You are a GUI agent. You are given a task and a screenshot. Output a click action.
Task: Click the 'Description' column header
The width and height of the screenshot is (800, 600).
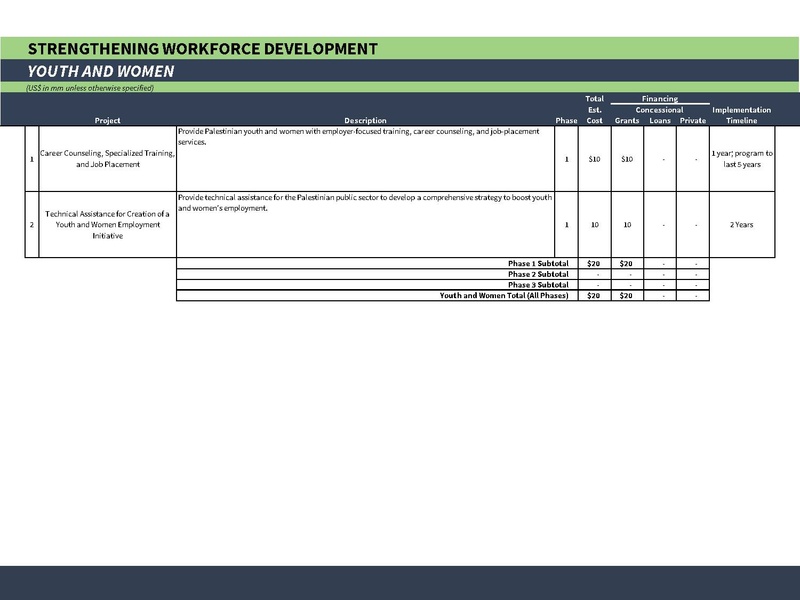[364, 121]
